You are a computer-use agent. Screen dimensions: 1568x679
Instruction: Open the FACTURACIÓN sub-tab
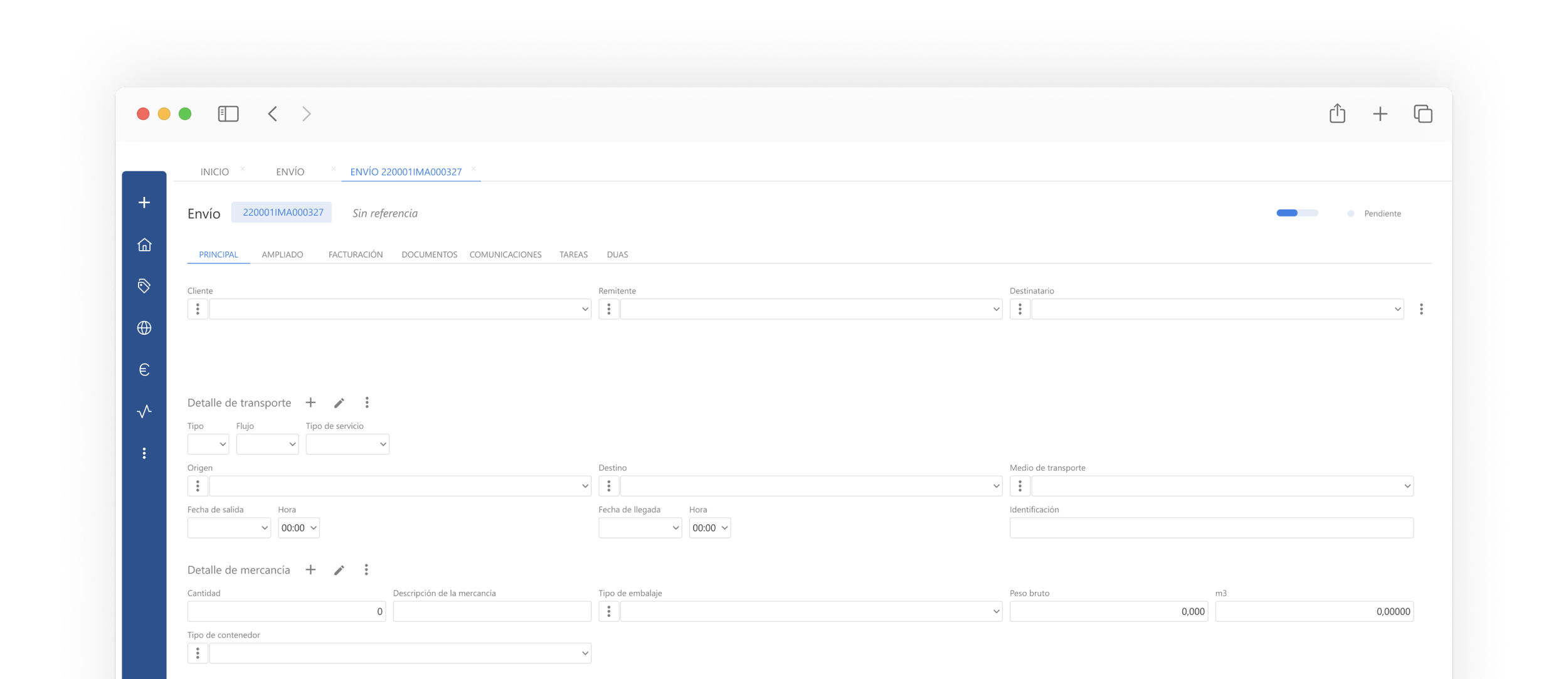coord(356,255)
